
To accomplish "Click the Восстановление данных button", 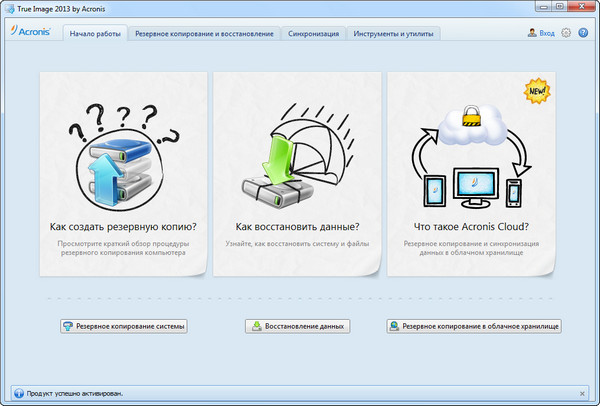I will pyautogui.click(x=299, y=326).
